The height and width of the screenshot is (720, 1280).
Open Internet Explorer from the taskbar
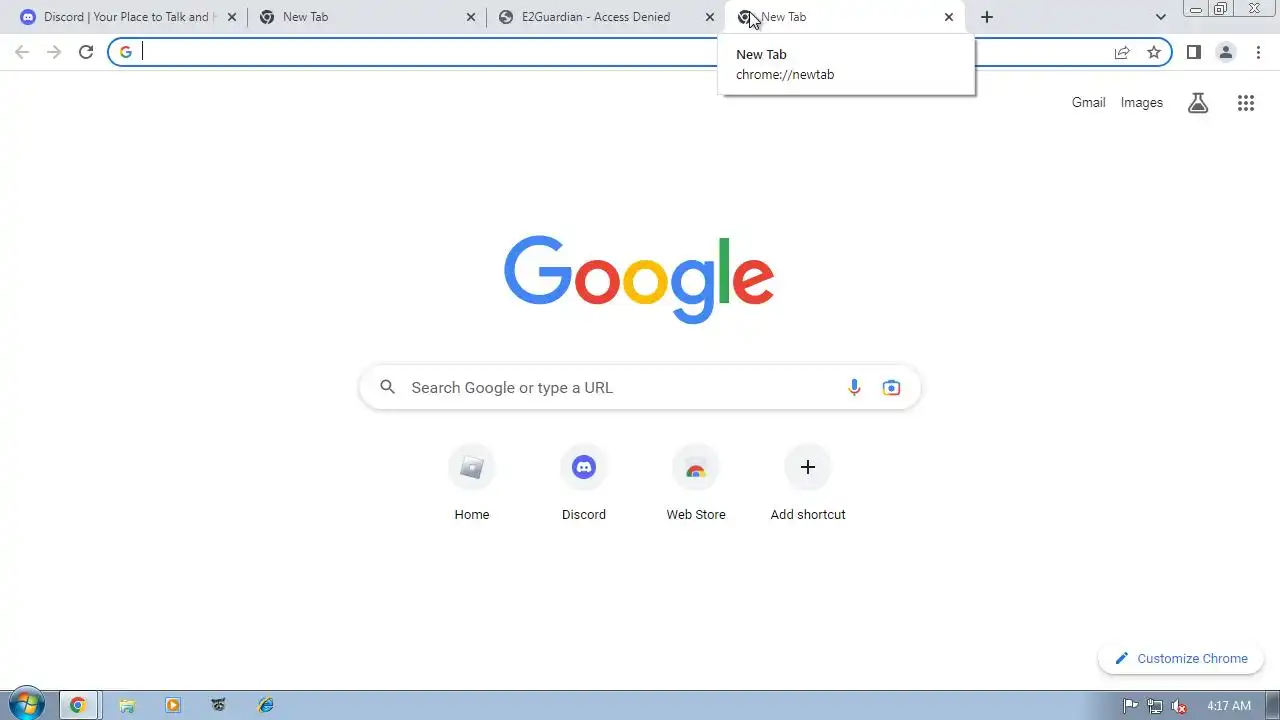tap(265, 705)
